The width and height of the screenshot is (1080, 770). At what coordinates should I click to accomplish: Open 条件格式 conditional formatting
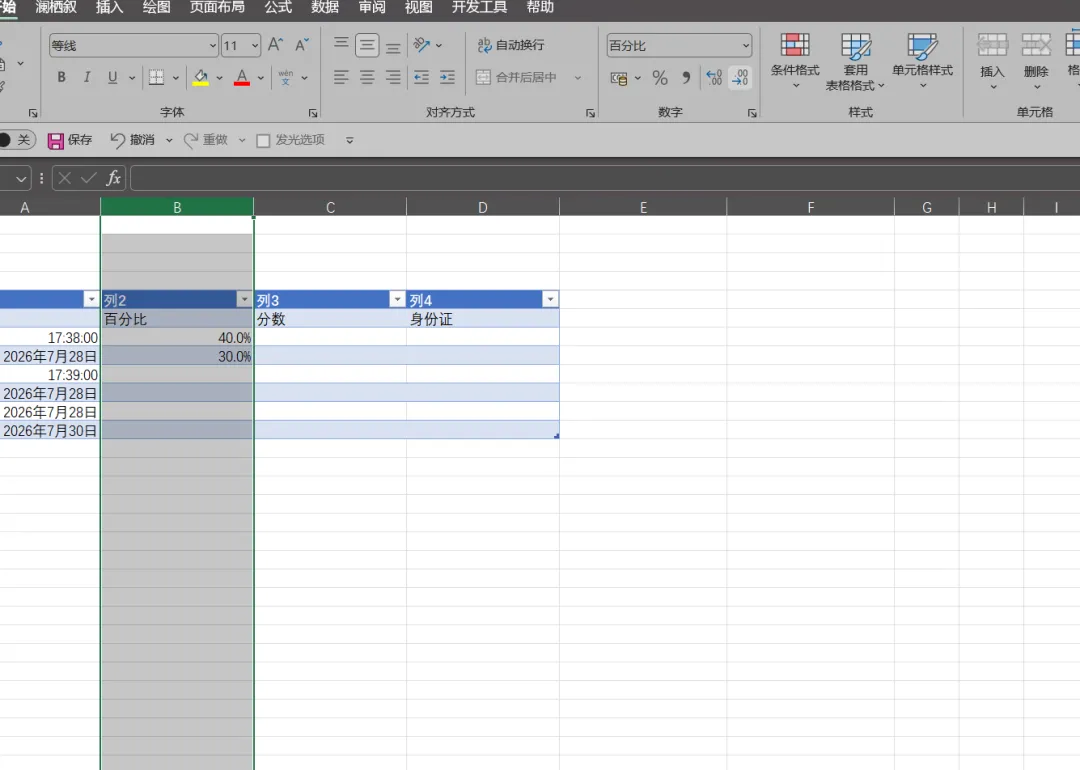tap(795, 61)
